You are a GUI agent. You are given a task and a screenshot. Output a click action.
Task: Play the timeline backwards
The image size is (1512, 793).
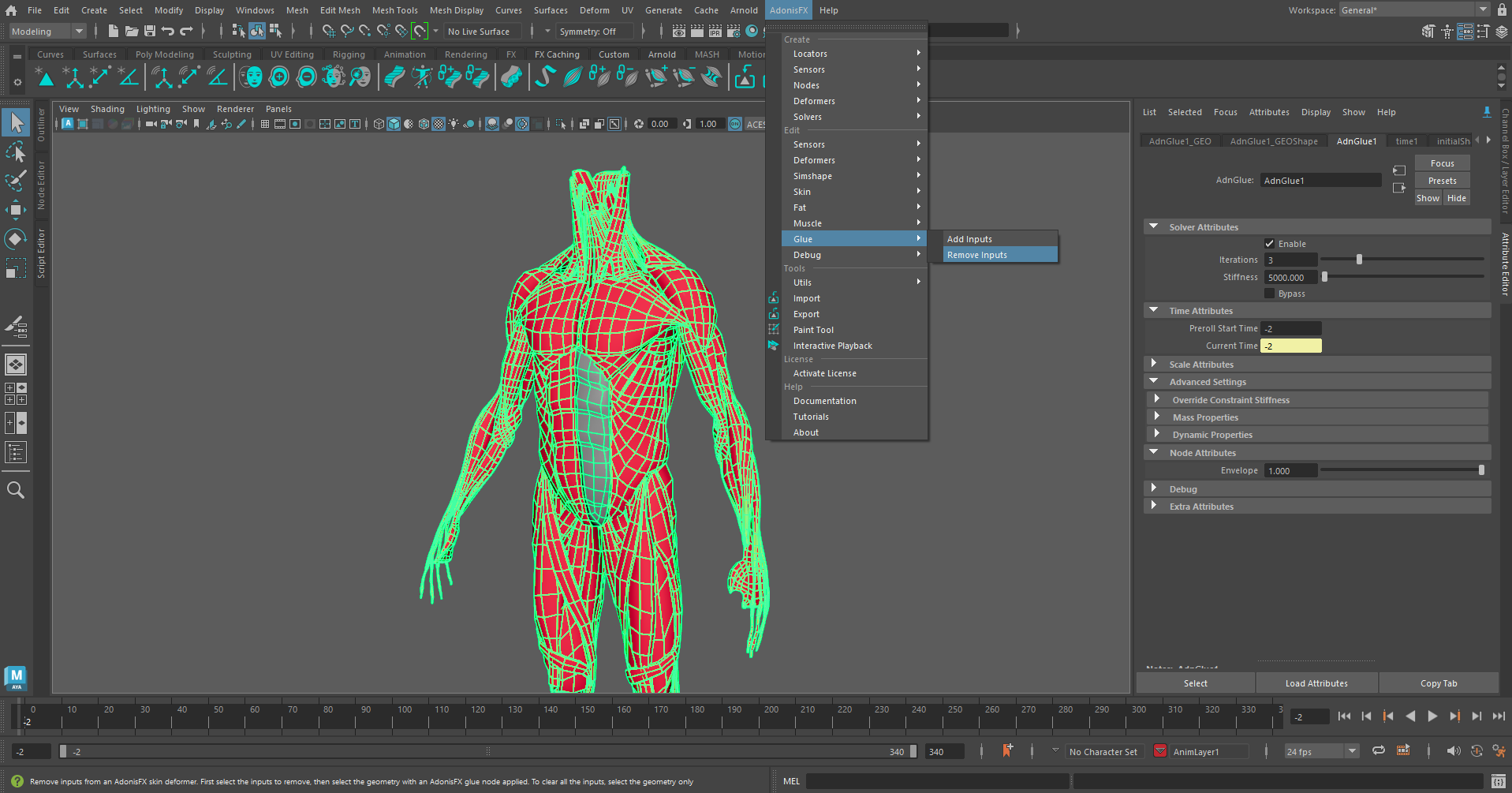coord(1410,716)
